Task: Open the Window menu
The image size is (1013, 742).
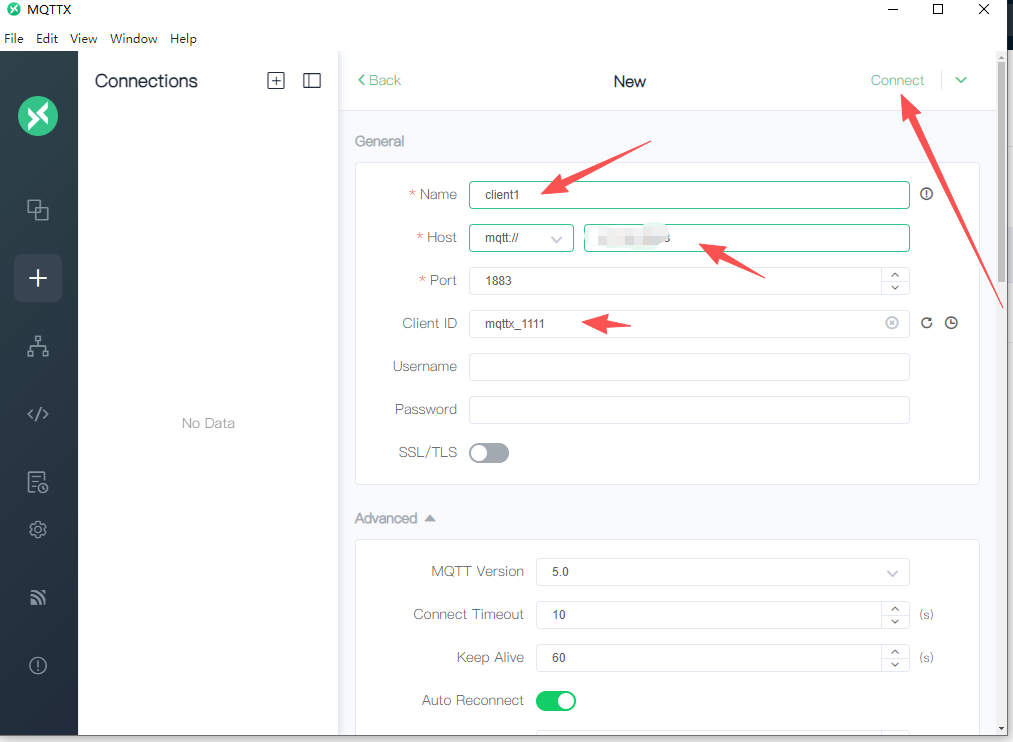Action: click(x=134, y=39)
